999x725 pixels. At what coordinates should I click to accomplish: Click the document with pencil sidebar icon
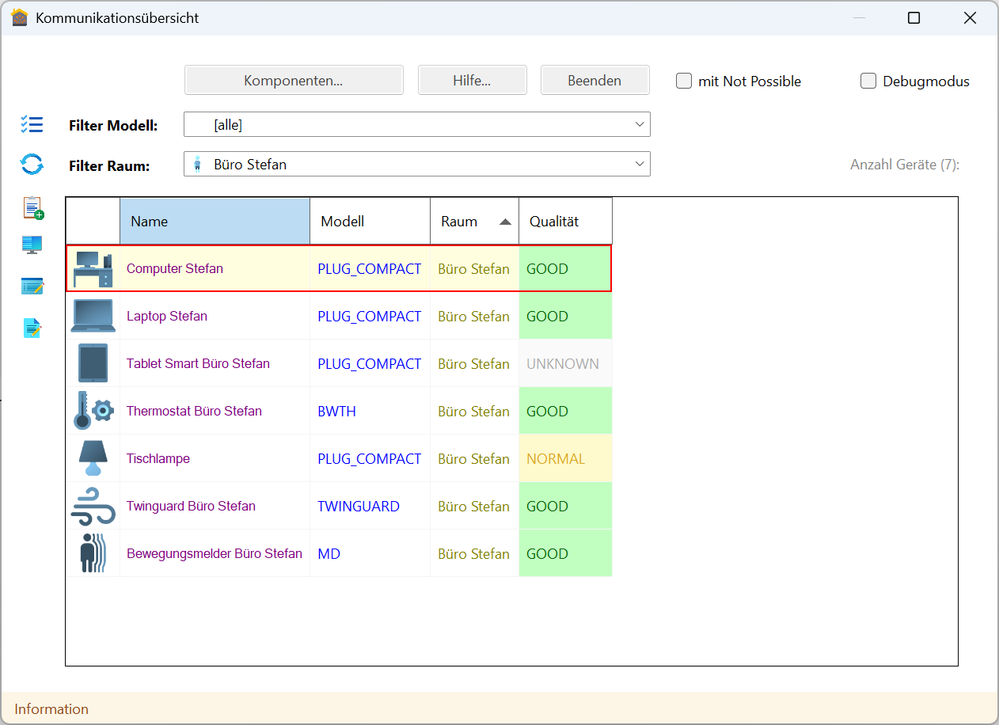coord(33,327)
